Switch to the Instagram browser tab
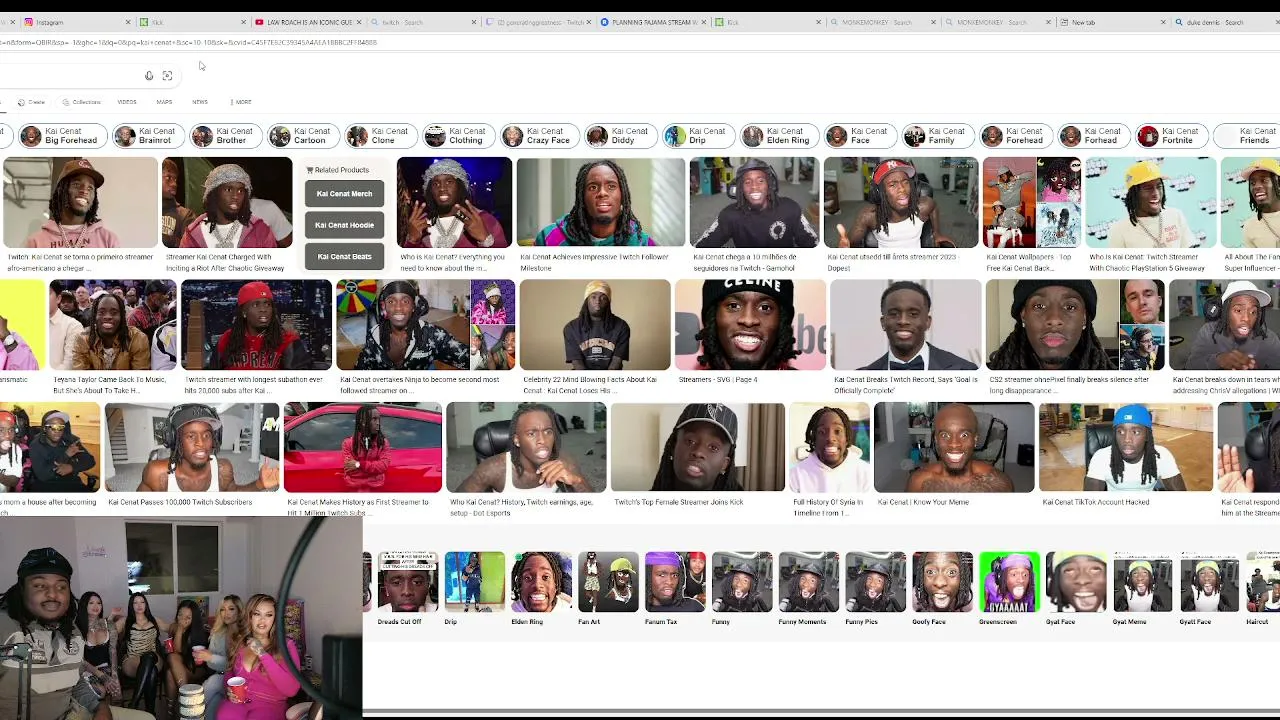This screenshot has width=1280, height=720. click(75, 22)
